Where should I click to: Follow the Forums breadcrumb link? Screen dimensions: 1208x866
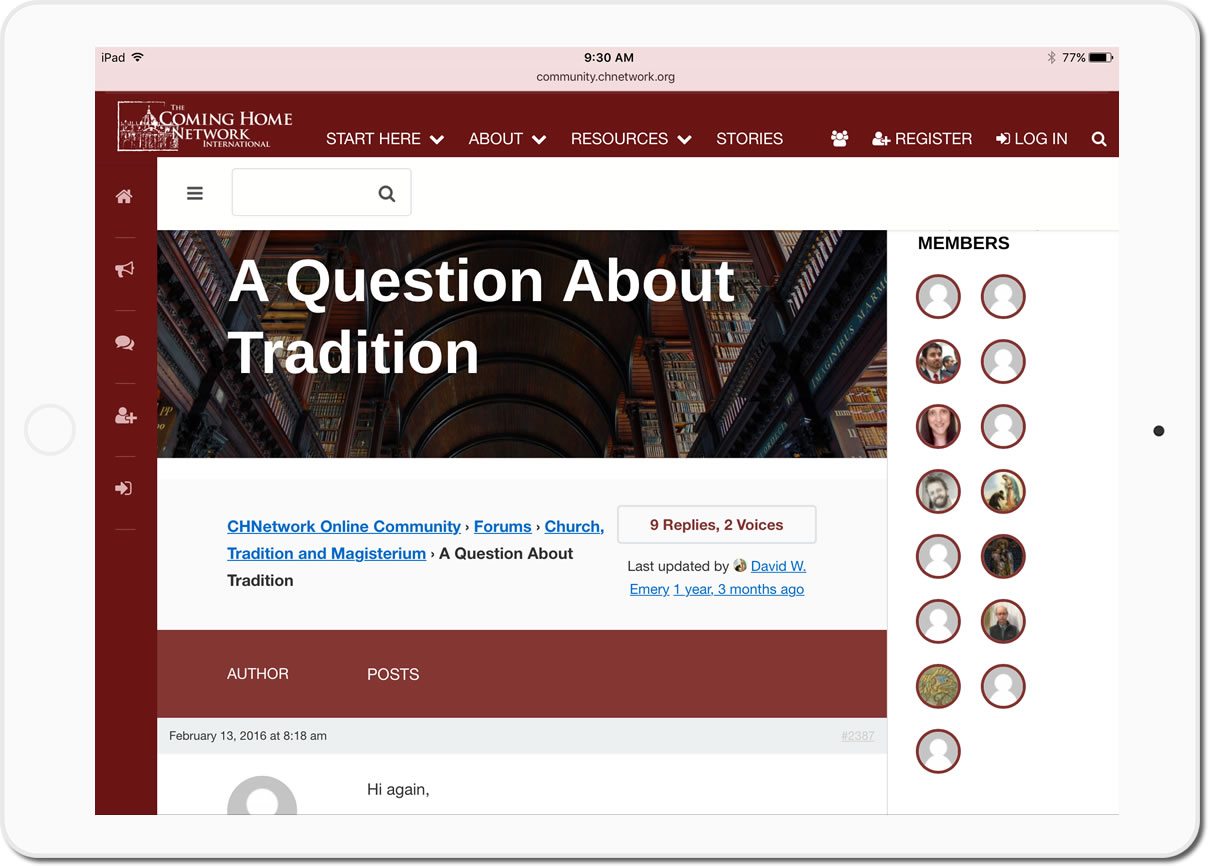tap(503, 526)
